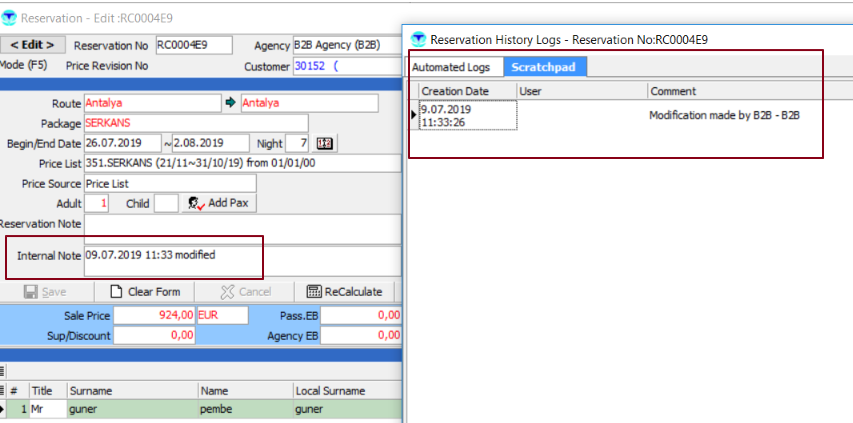Click the grayed-out Save button
This screenshot has height=423, width=853.
coord(45,291)
